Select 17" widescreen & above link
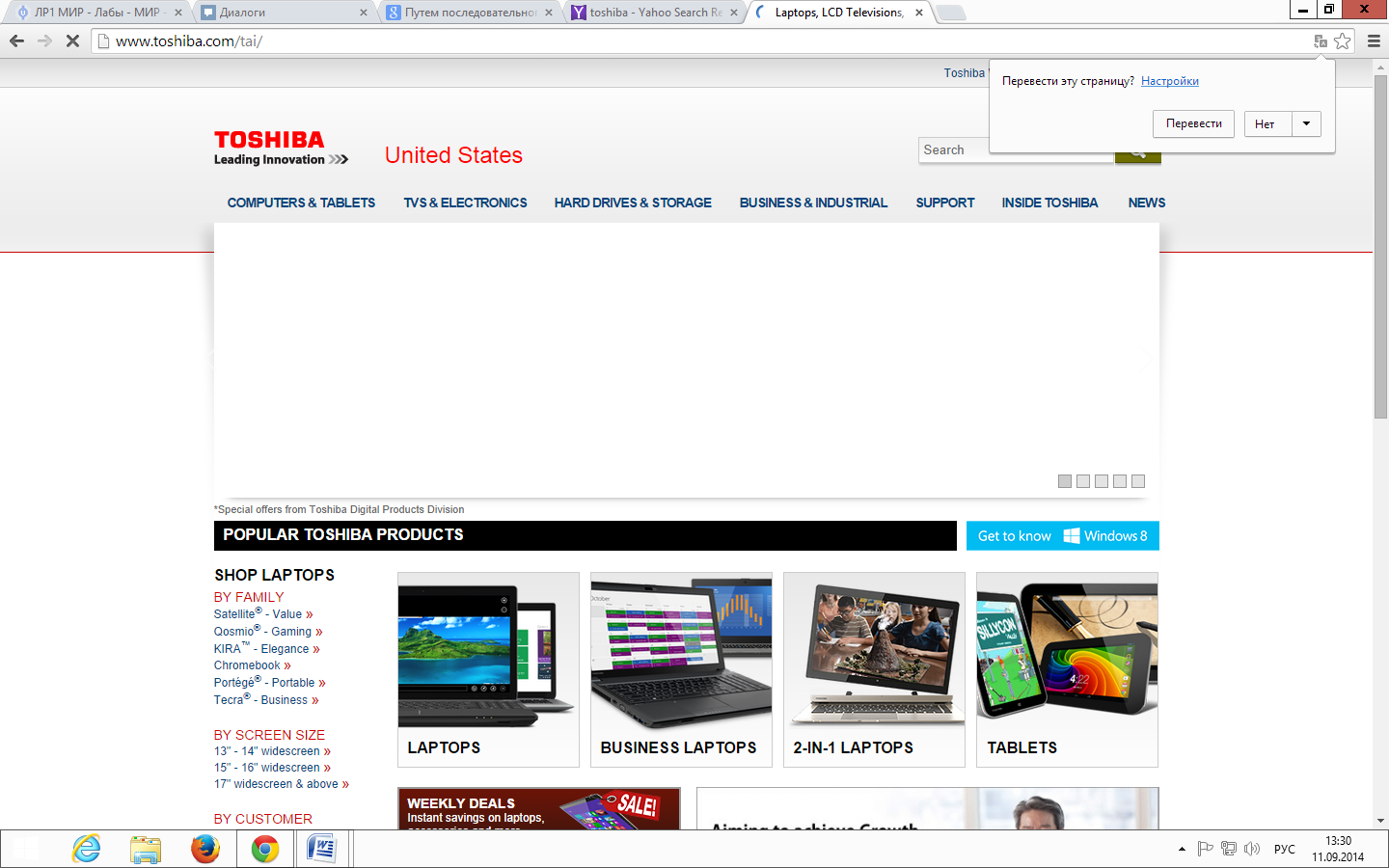This screenshot has width=1389, height=868. 282,784
